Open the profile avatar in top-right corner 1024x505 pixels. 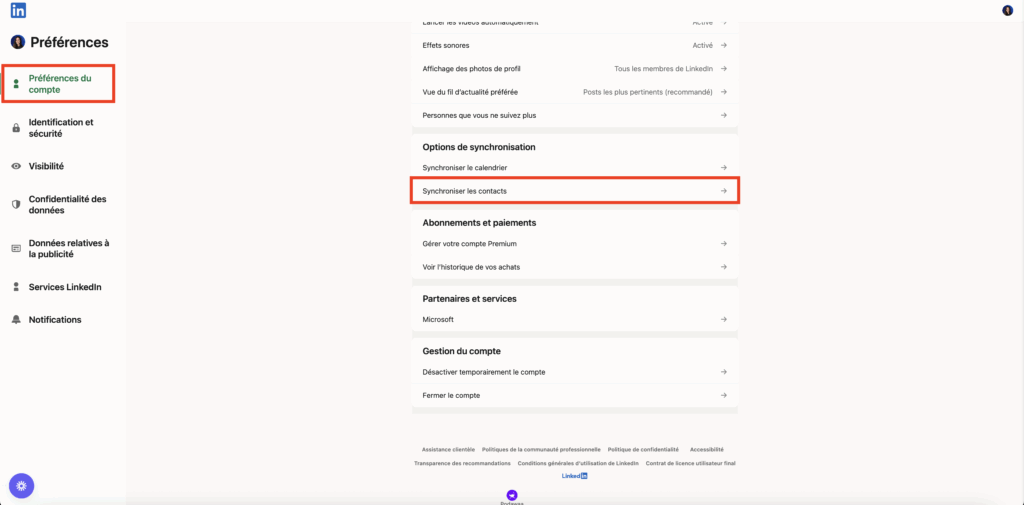pyautogui.click(x=1007, y=10)
